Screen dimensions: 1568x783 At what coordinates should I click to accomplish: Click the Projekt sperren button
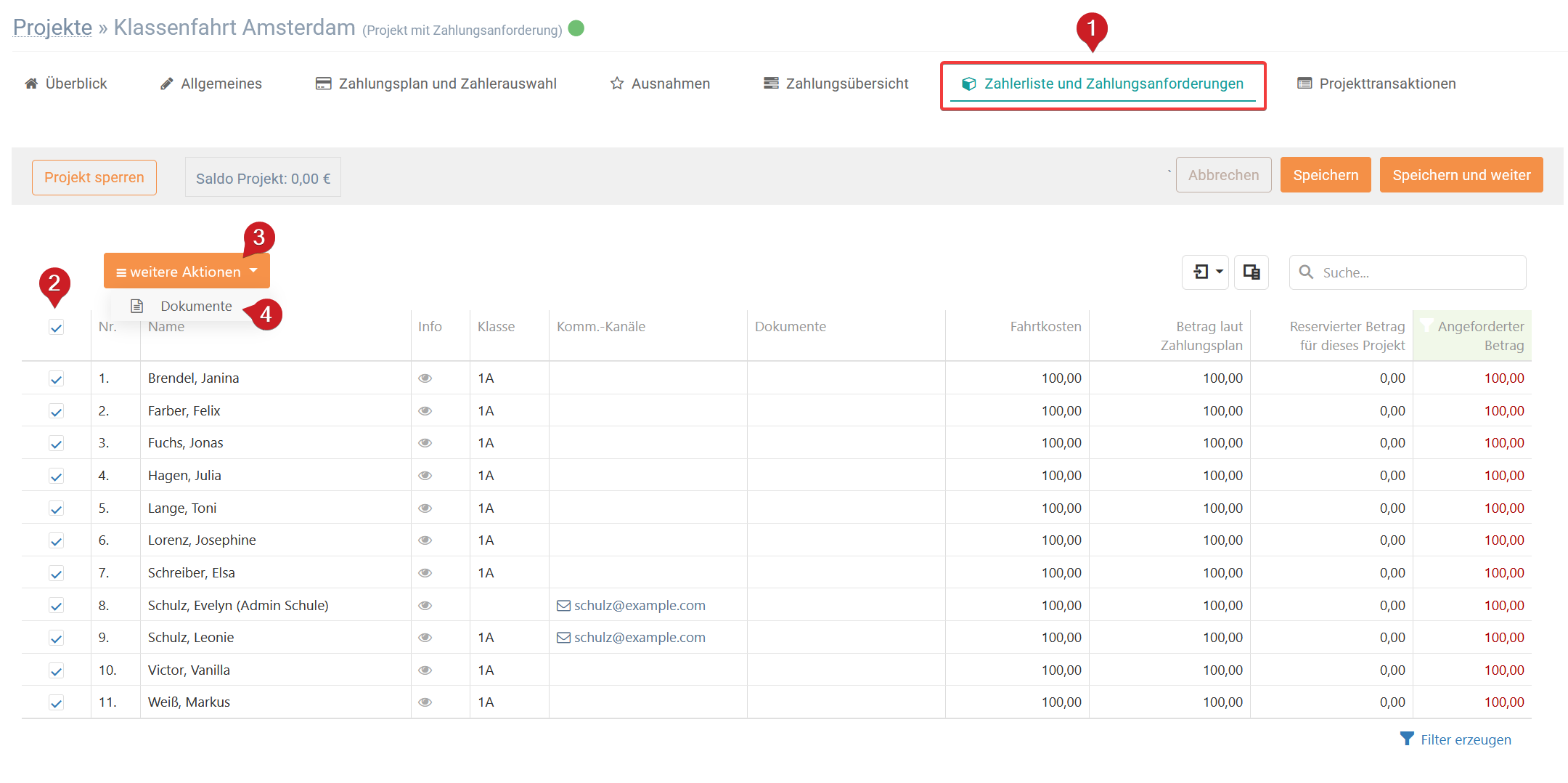94,177
